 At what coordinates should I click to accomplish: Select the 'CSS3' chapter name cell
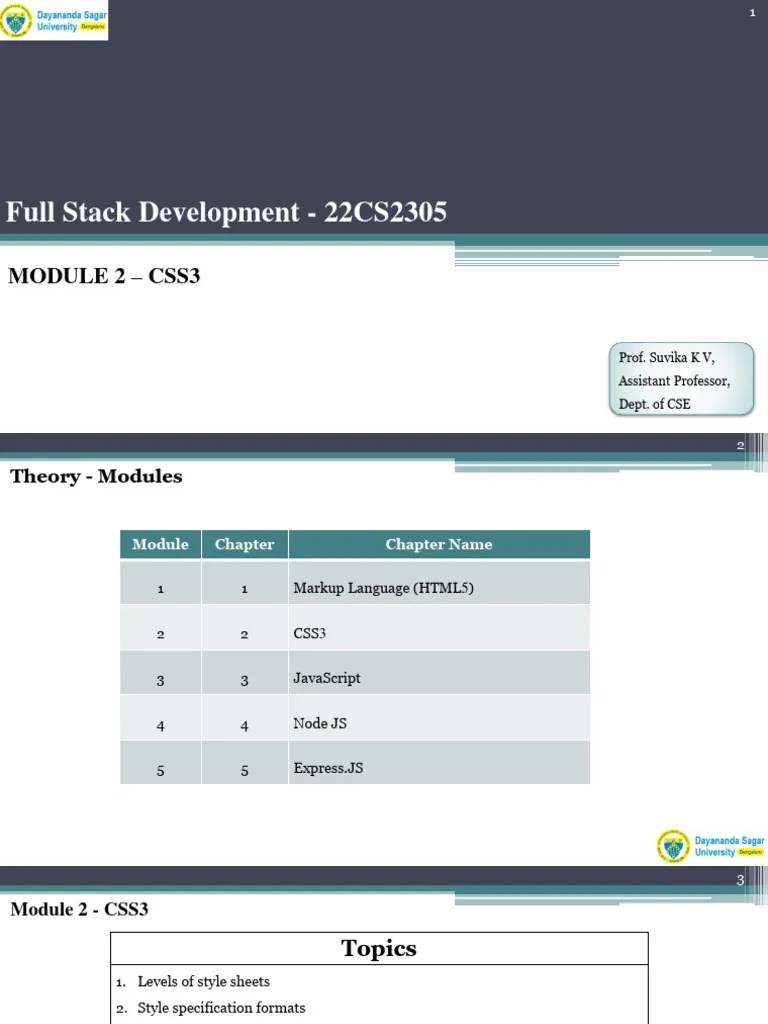[x=439, y=628]
